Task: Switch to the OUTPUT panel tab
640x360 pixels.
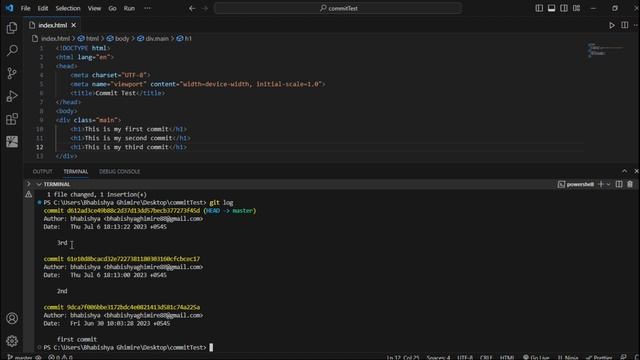Action: (x=42, y=171)
